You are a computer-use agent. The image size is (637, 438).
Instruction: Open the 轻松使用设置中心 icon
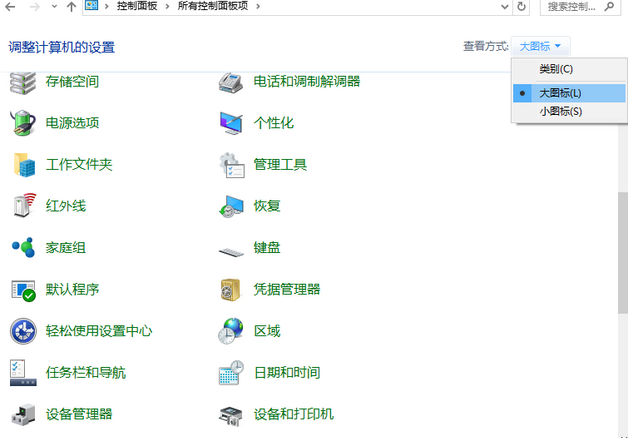pyautogui.click(x=23, y=331)
